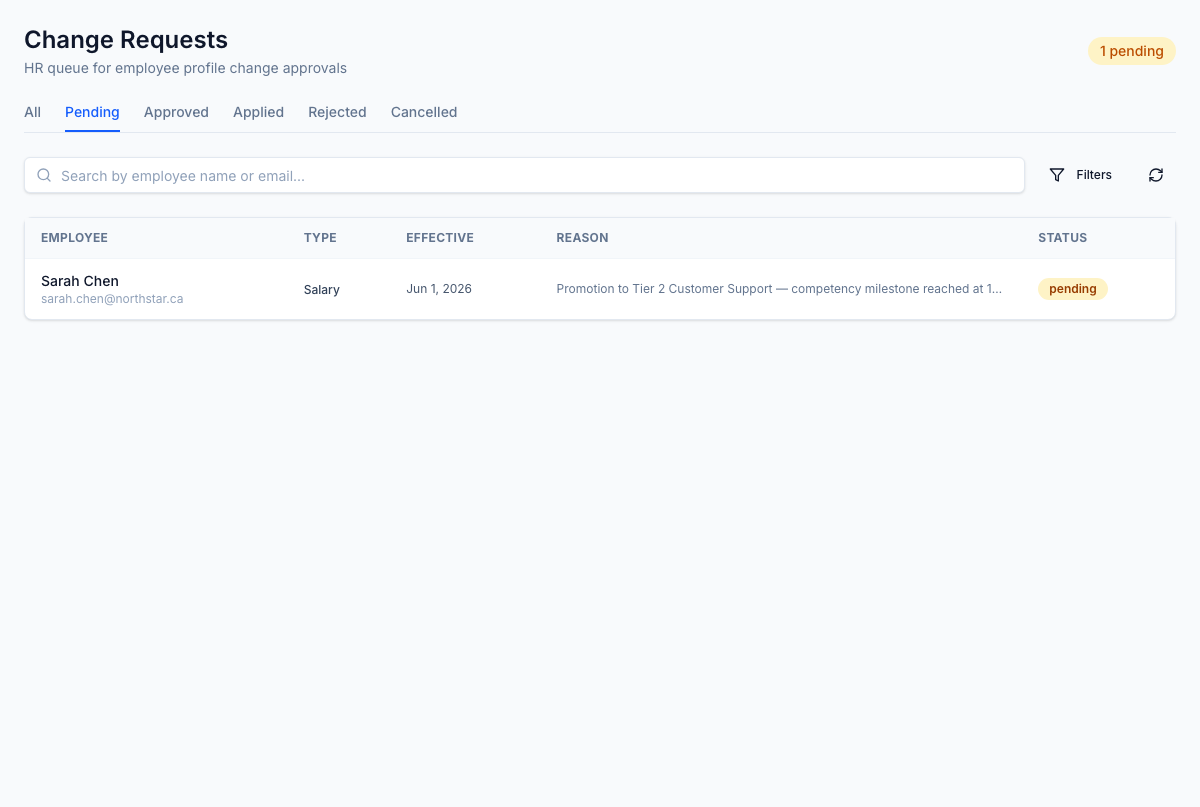Click the TYPE column header
Viewport: 1200px width, 807px height.
(x=320, y=238)
